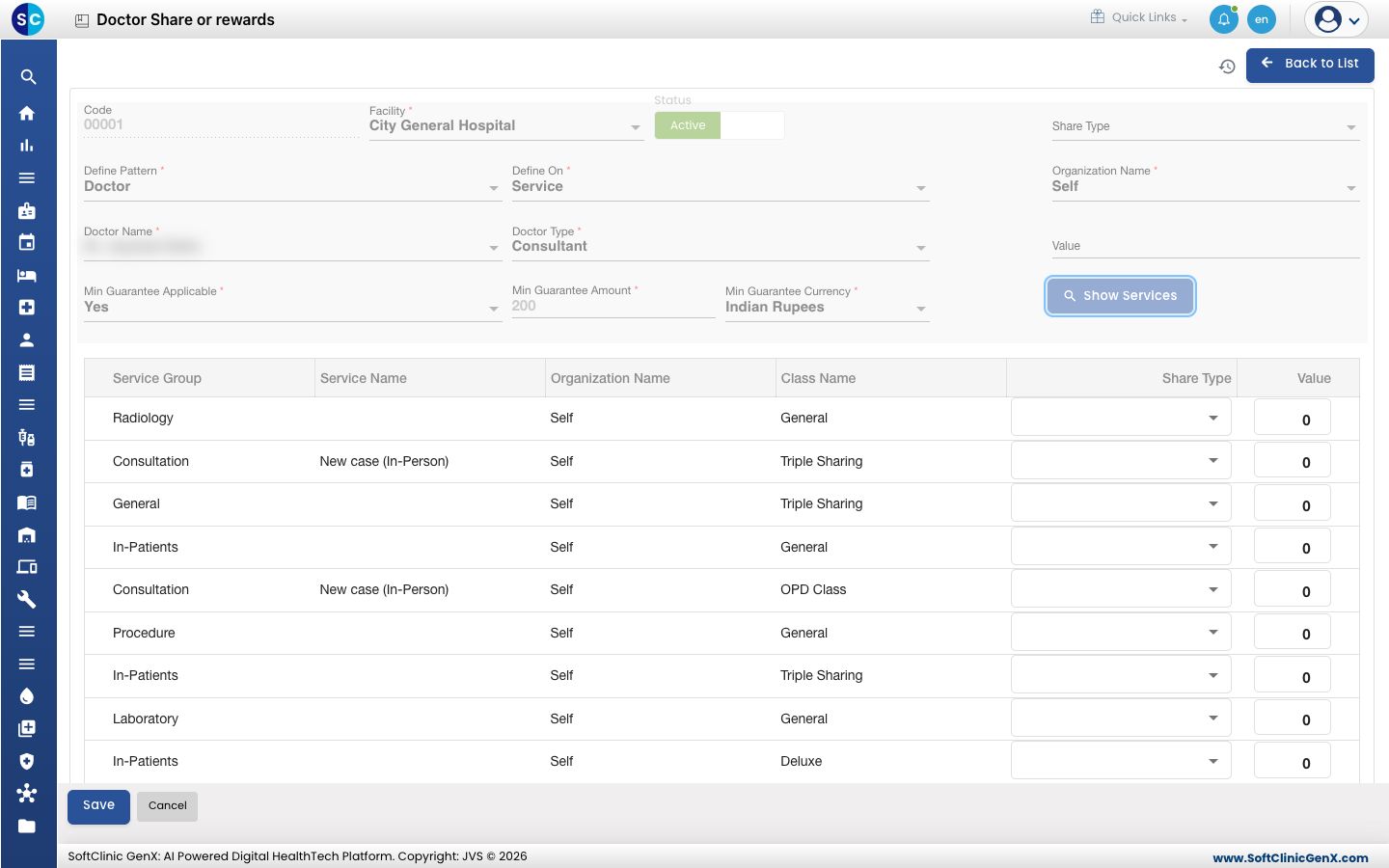Click the Save button
The height and width of the screenshot is (868, 1389).
tap(98, 806)
